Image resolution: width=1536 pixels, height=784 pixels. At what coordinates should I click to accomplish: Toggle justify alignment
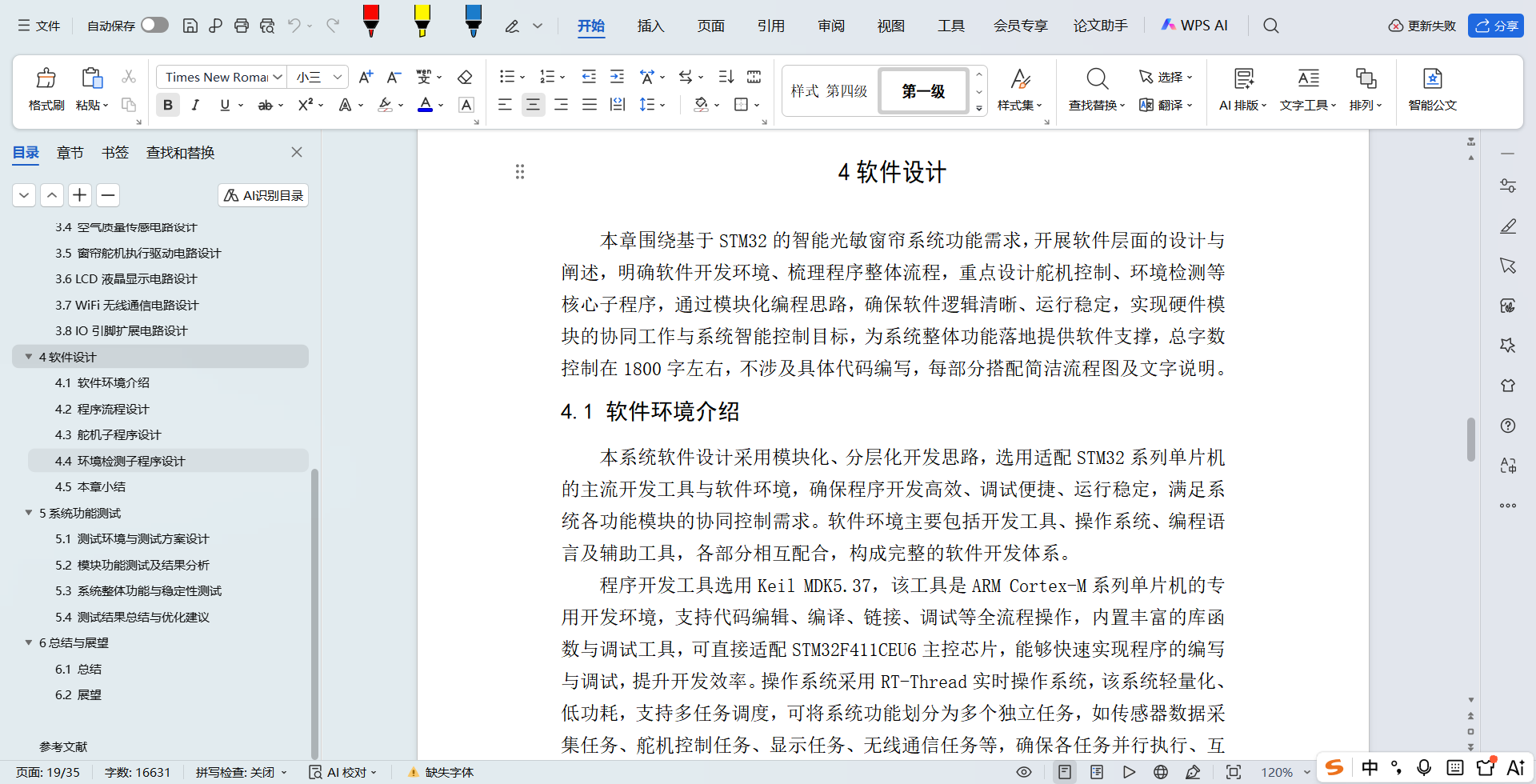590,105
